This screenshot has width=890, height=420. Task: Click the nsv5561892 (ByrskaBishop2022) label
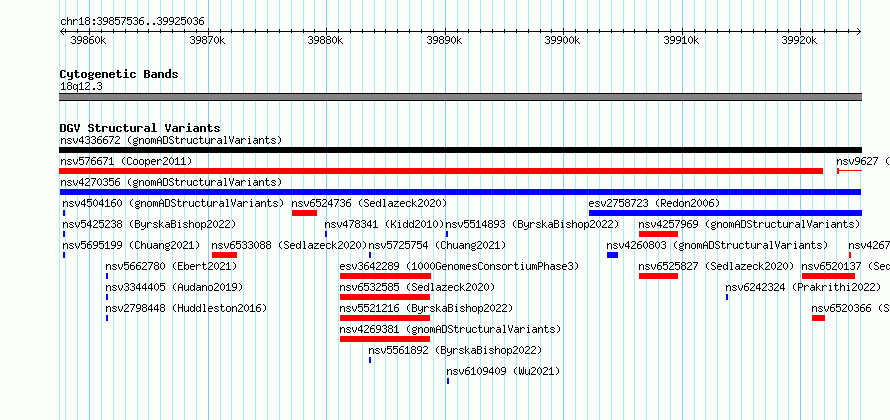(x=455, y=350)
